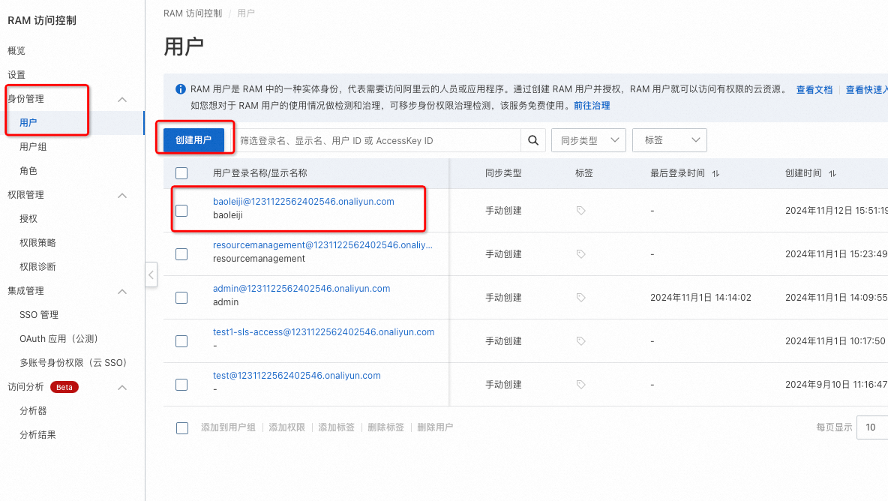Open 授权 in the sidebar
This screenshot has height=502, width=888.
tap(28, 219)
